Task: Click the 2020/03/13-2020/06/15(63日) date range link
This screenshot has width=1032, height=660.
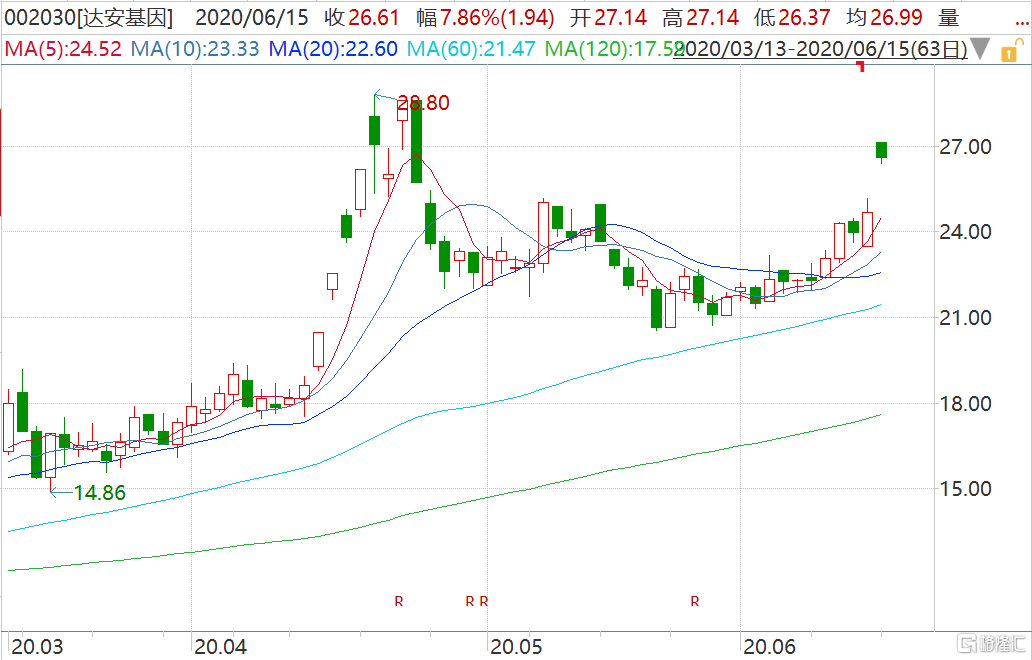Action: (820, 49)
